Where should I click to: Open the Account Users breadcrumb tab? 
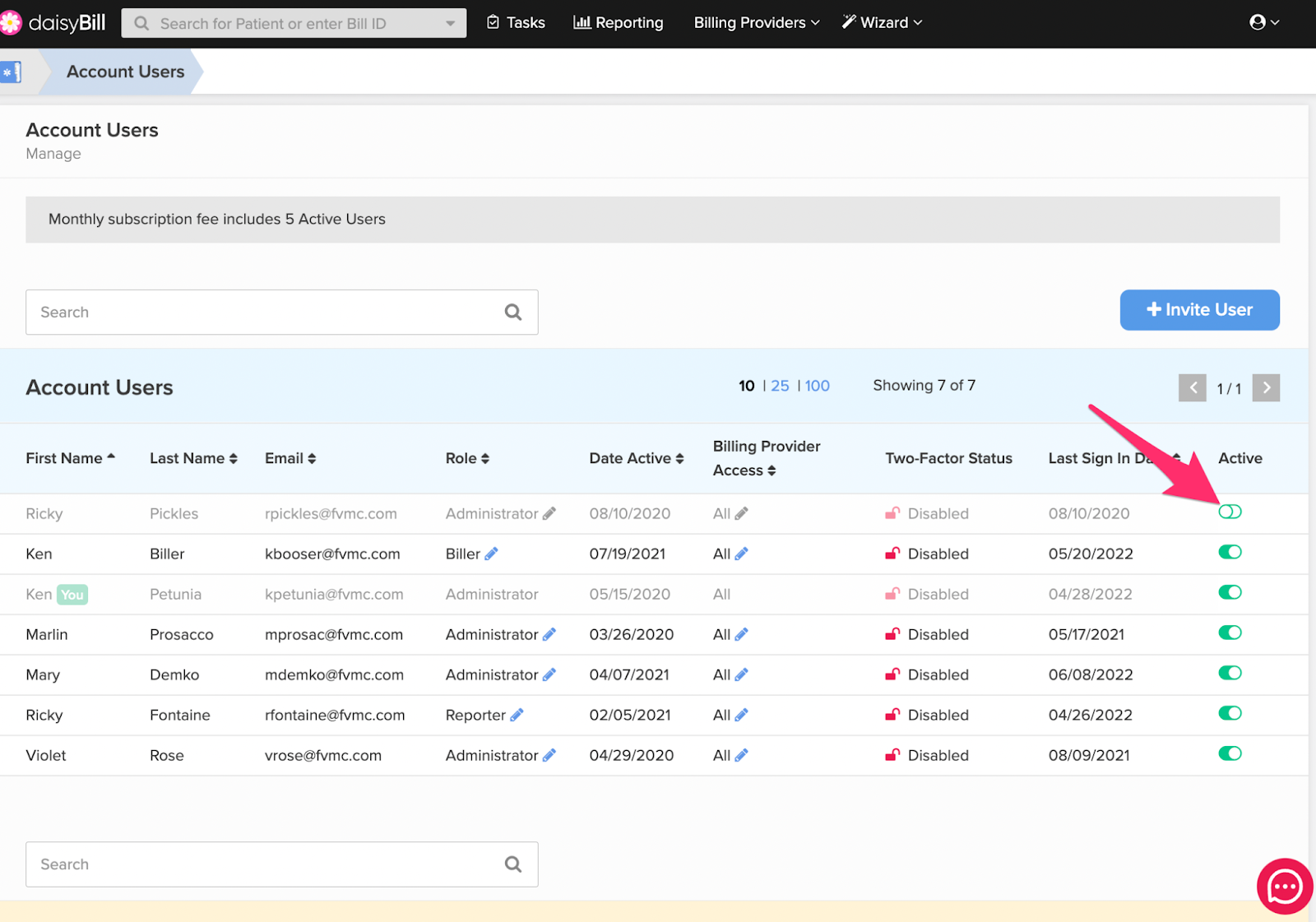click(x=125, y=72)
